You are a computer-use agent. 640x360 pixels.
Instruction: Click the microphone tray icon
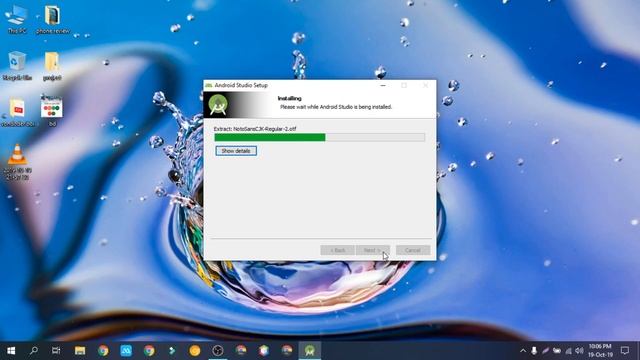[x=534, y=351]
